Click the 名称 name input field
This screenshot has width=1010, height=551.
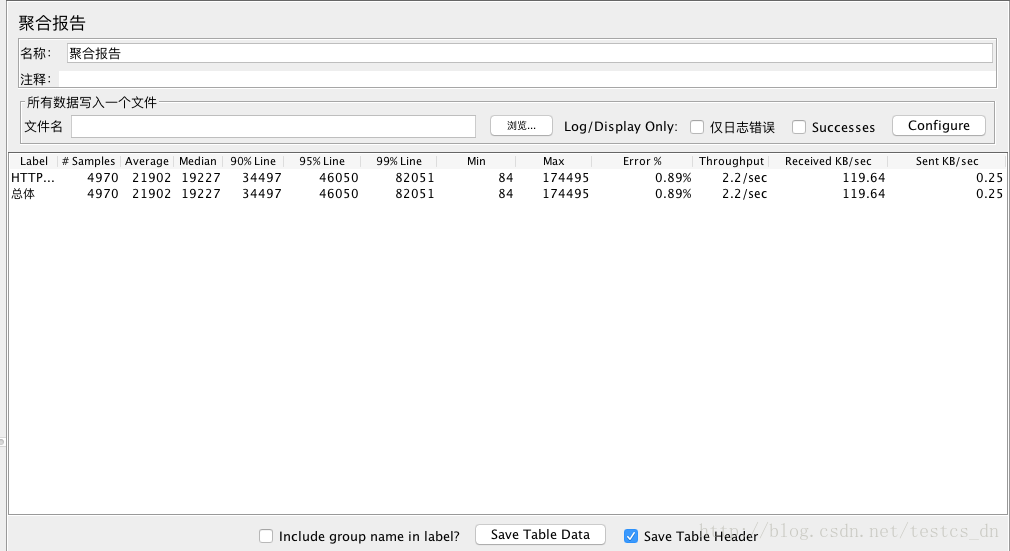529,53
